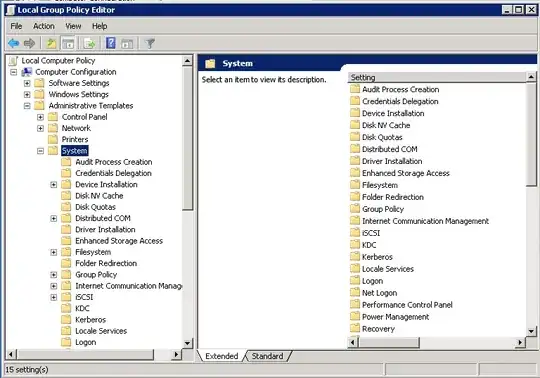
Task: Switch to the Standard tab
Action: tap(267, 356)
